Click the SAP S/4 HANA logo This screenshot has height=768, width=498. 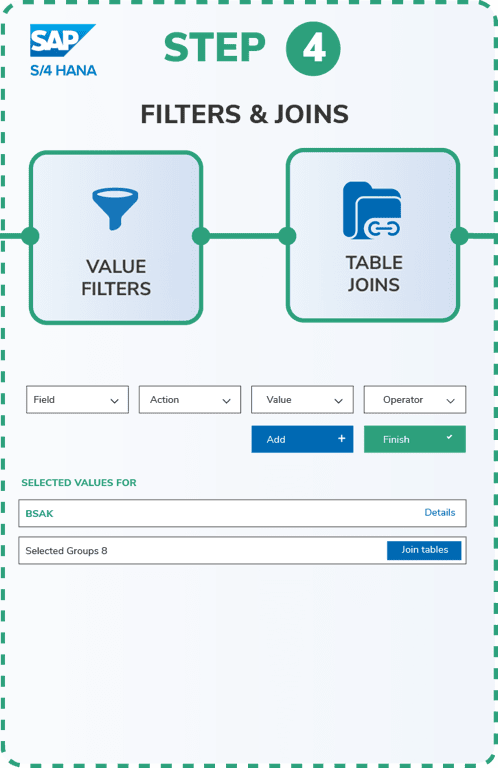tap(63, 50)
